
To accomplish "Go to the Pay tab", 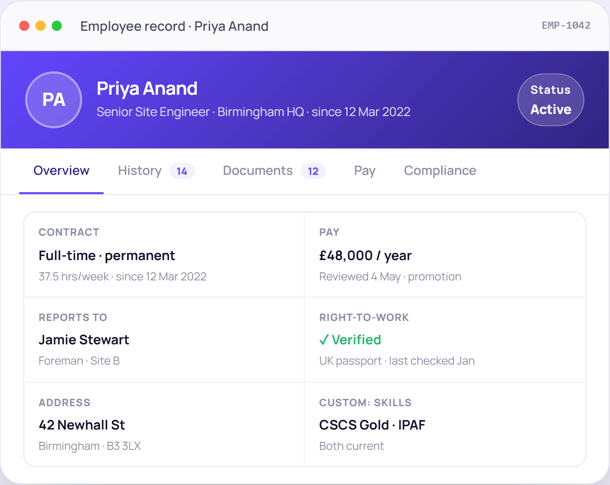I will (x=365, y=171).
